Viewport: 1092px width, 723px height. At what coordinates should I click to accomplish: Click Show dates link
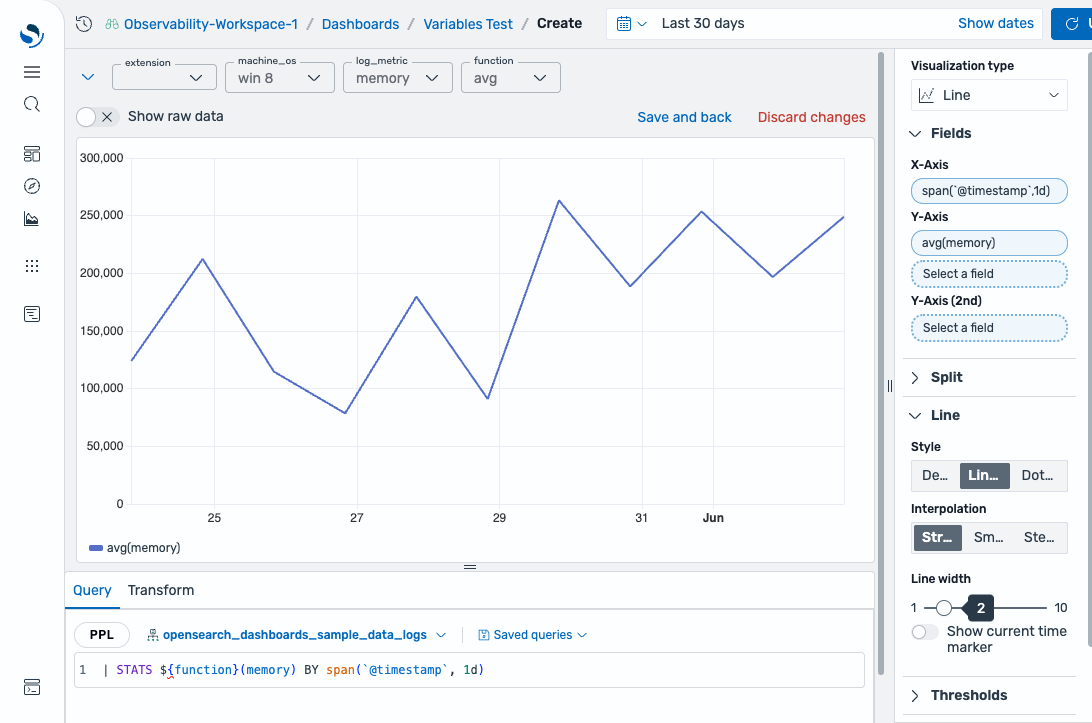[x=996, y=24]
